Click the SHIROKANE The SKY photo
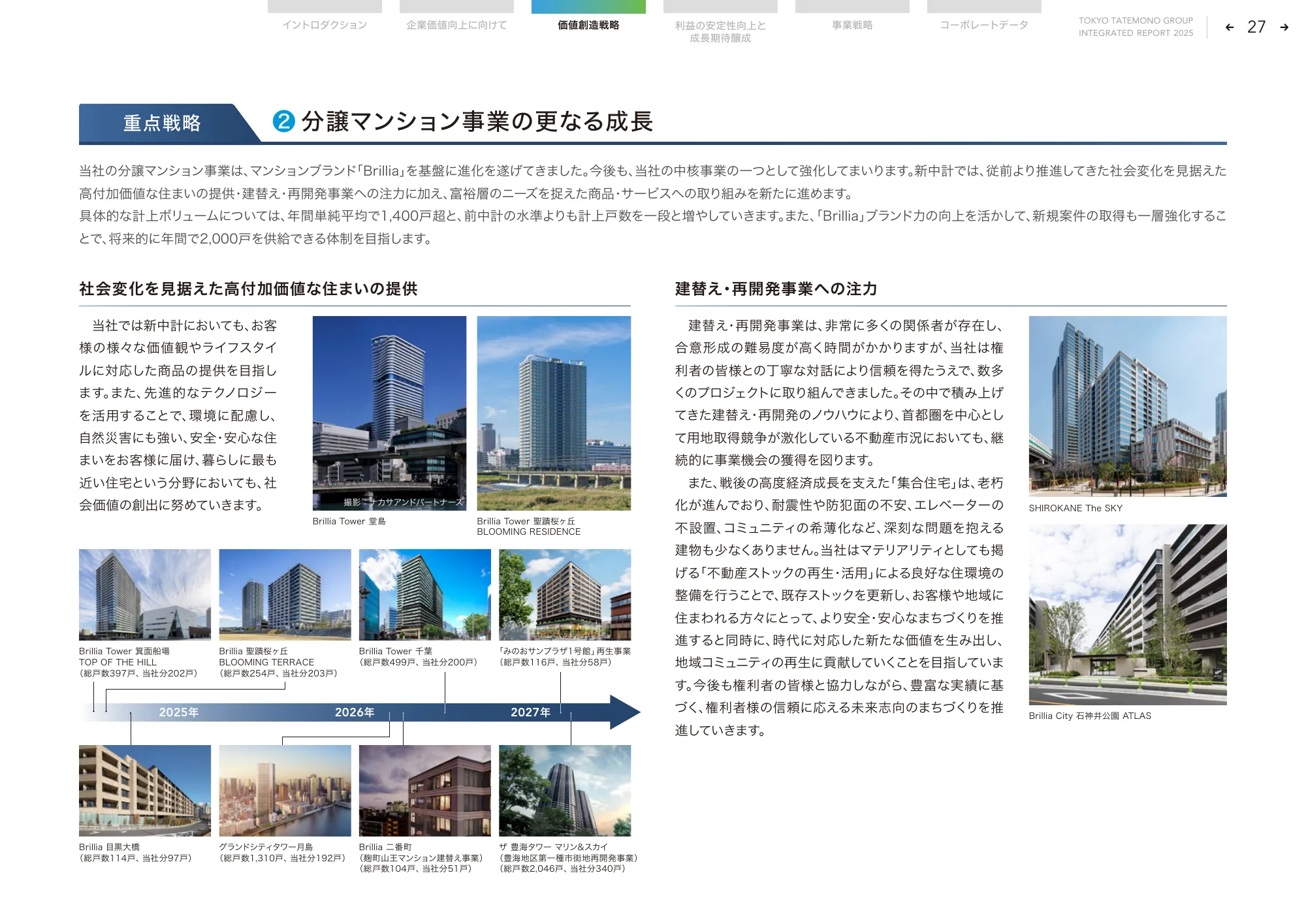 (1127, 406)
